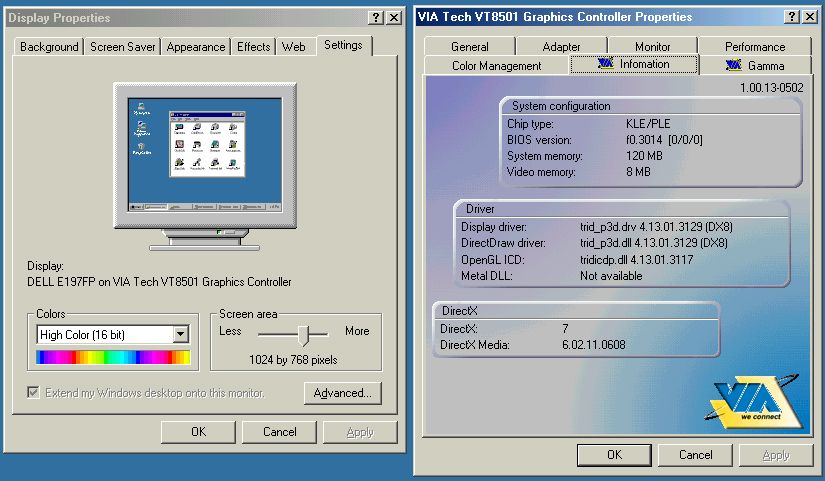Click Display Properties help question-mark button
The image size is (825, 481).
coord(375,17)
